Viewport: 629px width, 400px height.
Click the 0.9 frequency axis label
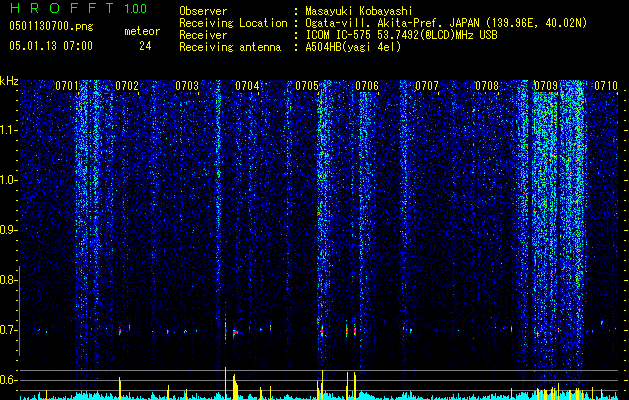tap(9, 230)
